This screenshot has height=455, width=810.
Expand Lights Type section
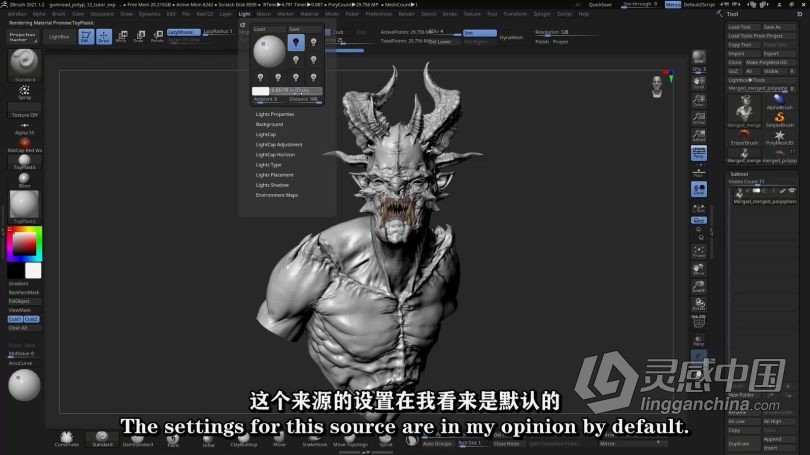[x=269, y=165]
